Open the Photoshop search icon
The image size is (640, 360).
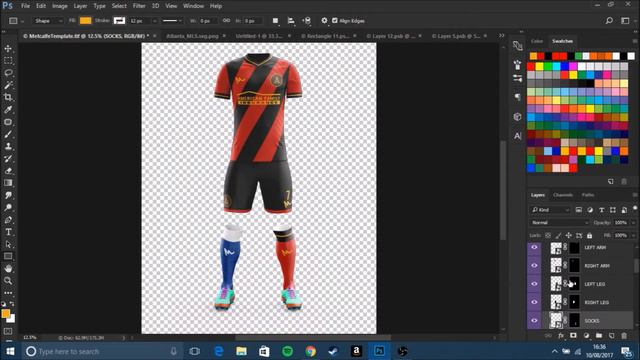point(609,20)
